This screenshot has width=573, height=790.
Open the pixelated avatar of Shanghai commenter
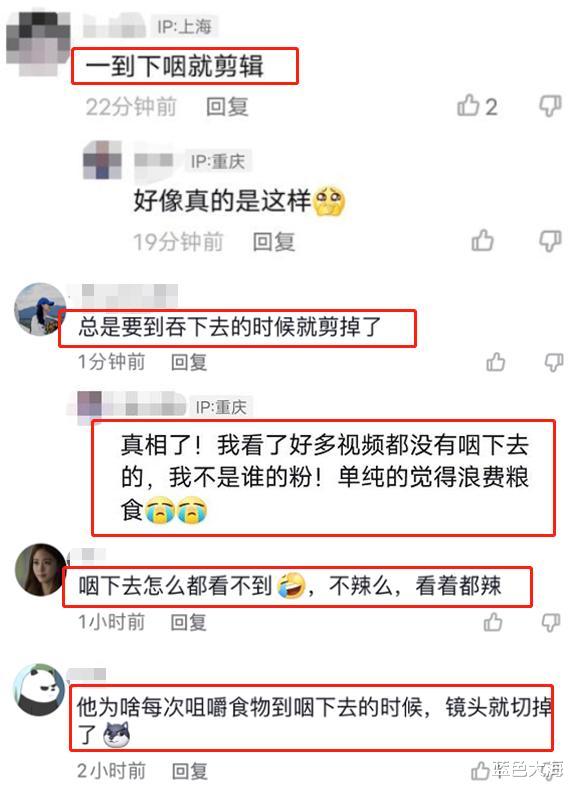(x=38, y=43)
